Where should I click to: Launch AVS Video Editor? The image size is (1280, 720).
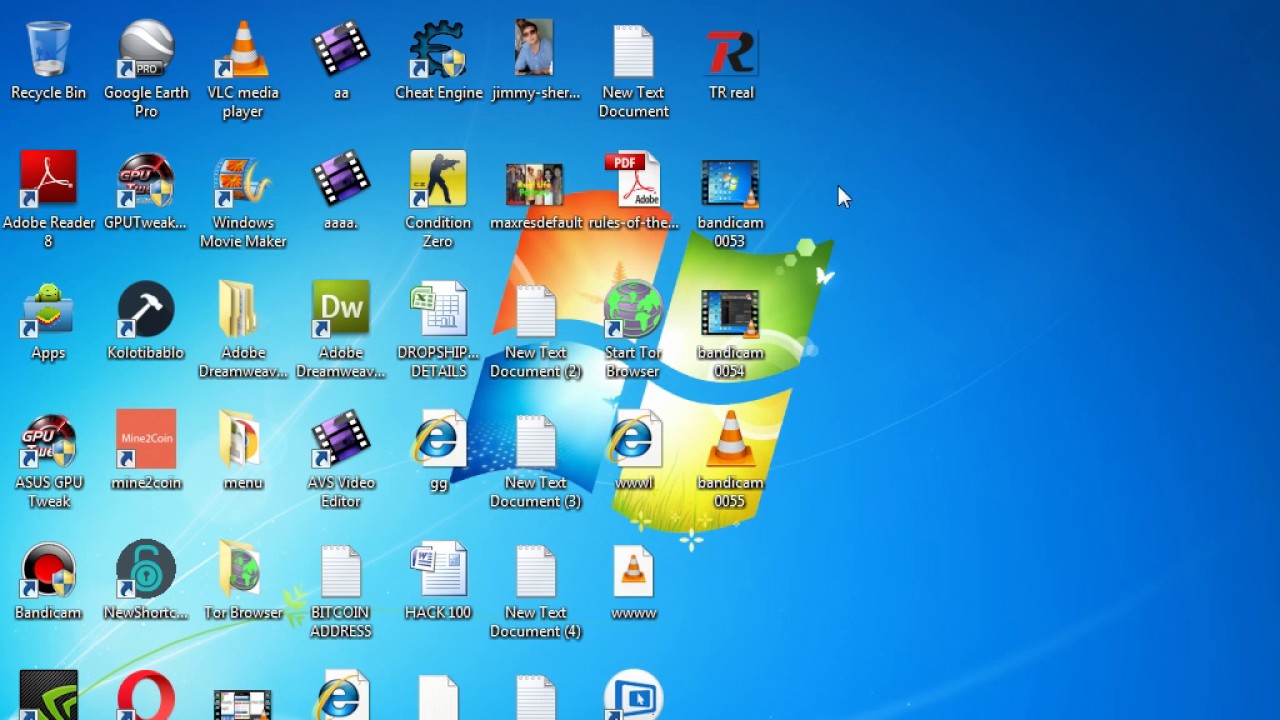pos(340,440)
